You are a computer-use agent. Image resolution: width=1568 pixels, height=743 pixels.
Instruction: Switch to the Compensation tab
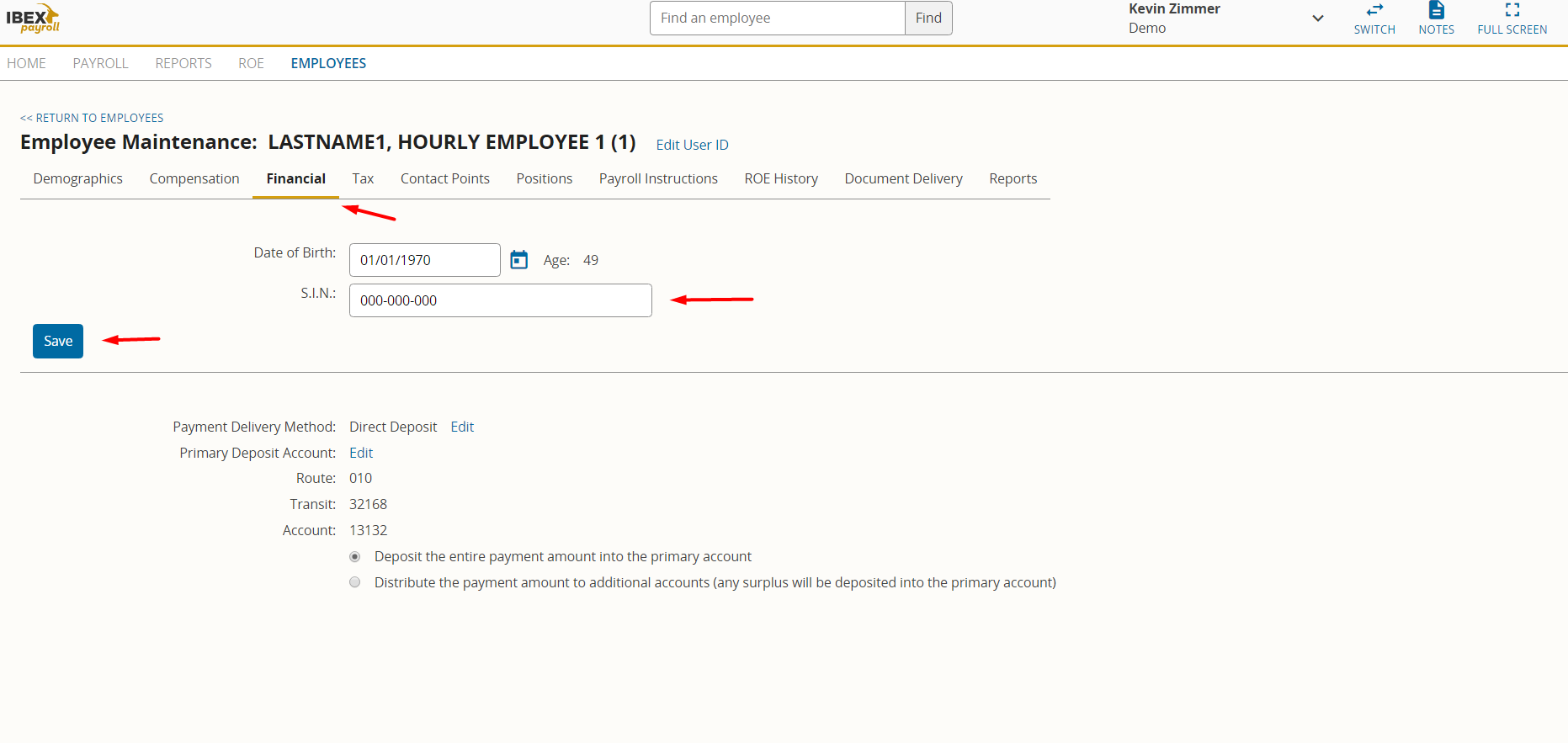[x=194, y=178]
